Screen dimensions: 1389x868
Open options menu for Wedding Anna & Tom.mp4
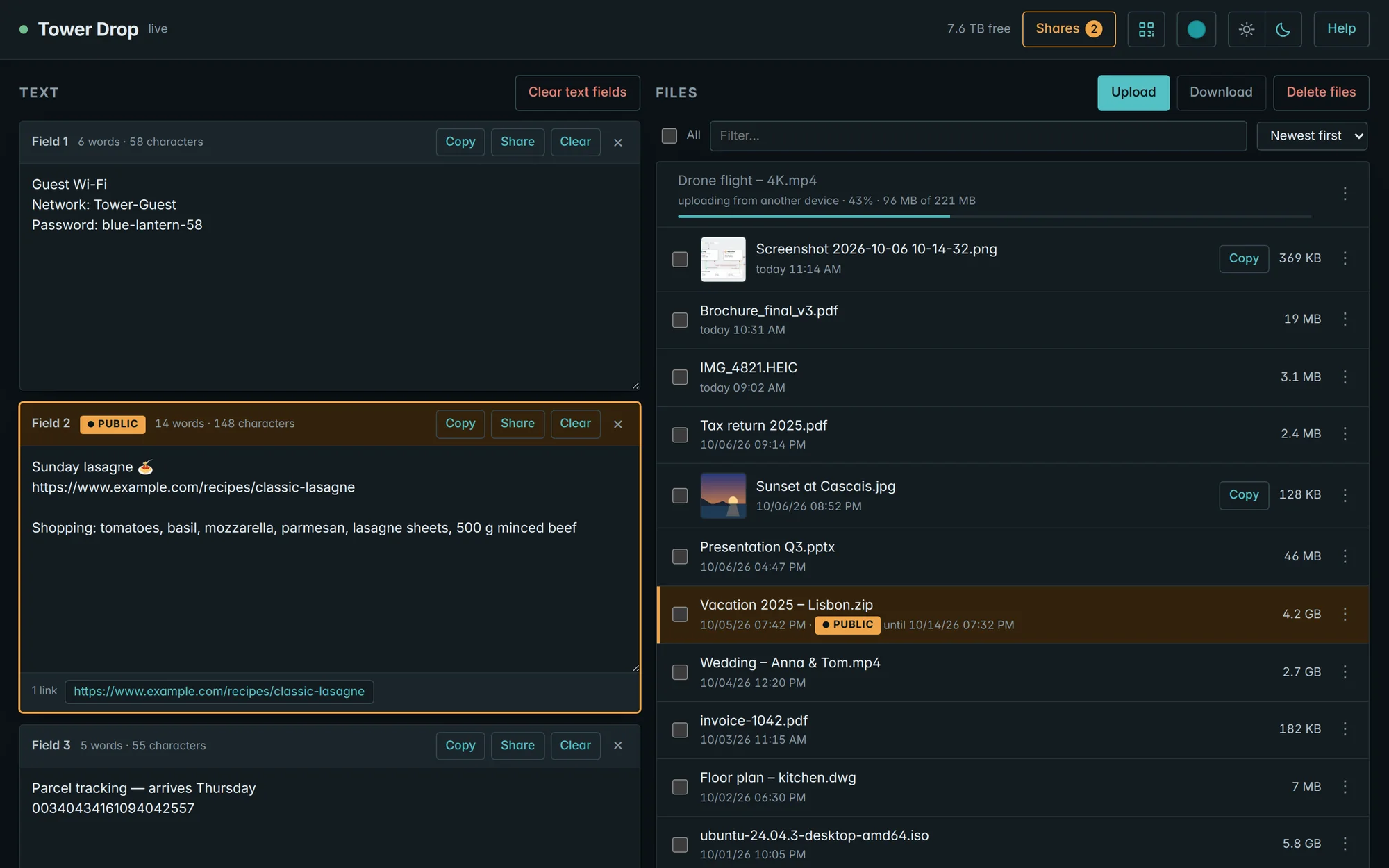[x=1345, y=671]
